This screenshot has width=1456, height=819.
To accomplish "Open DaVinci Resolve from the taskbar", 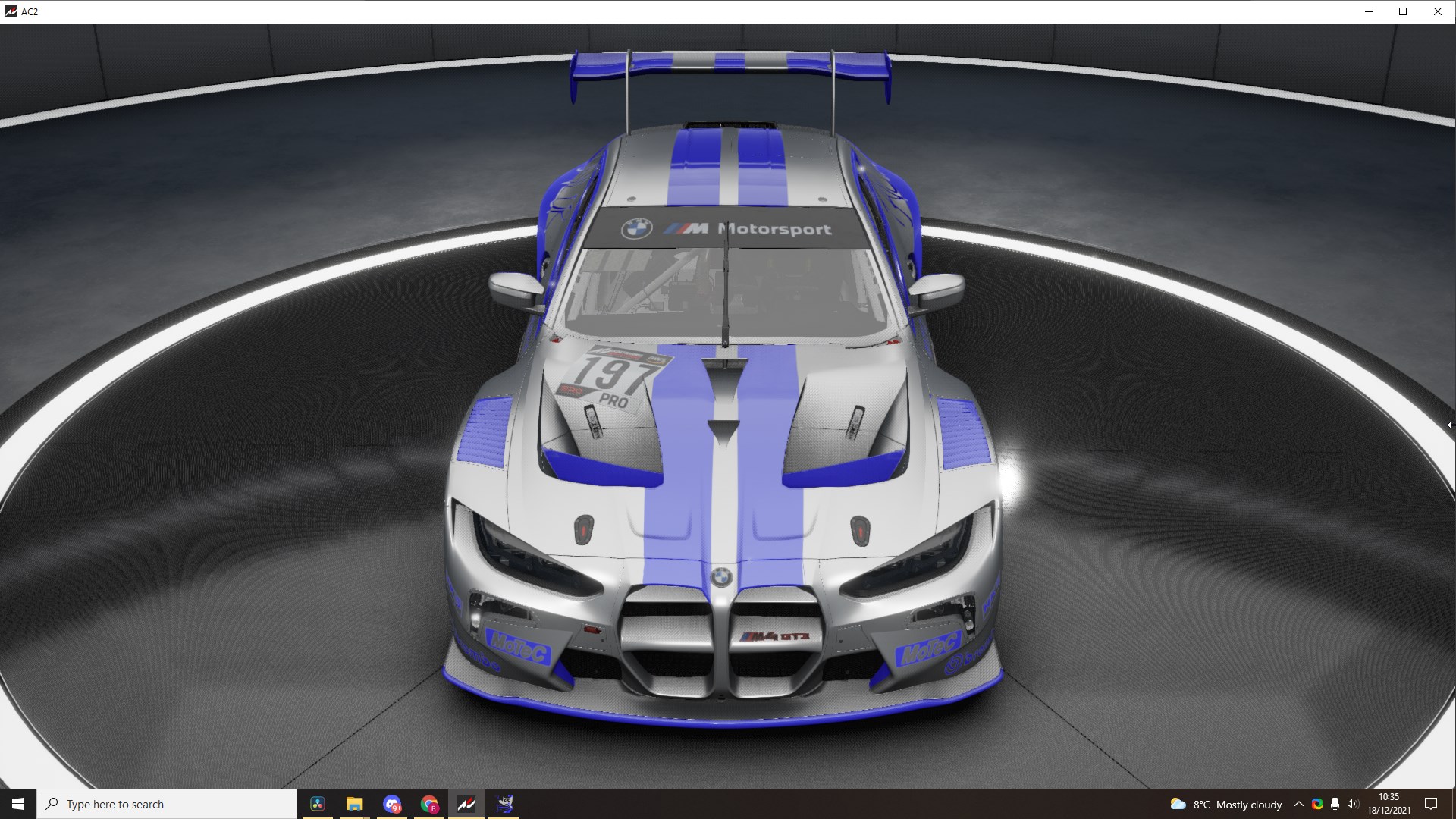I will click(x=318, y=804).
